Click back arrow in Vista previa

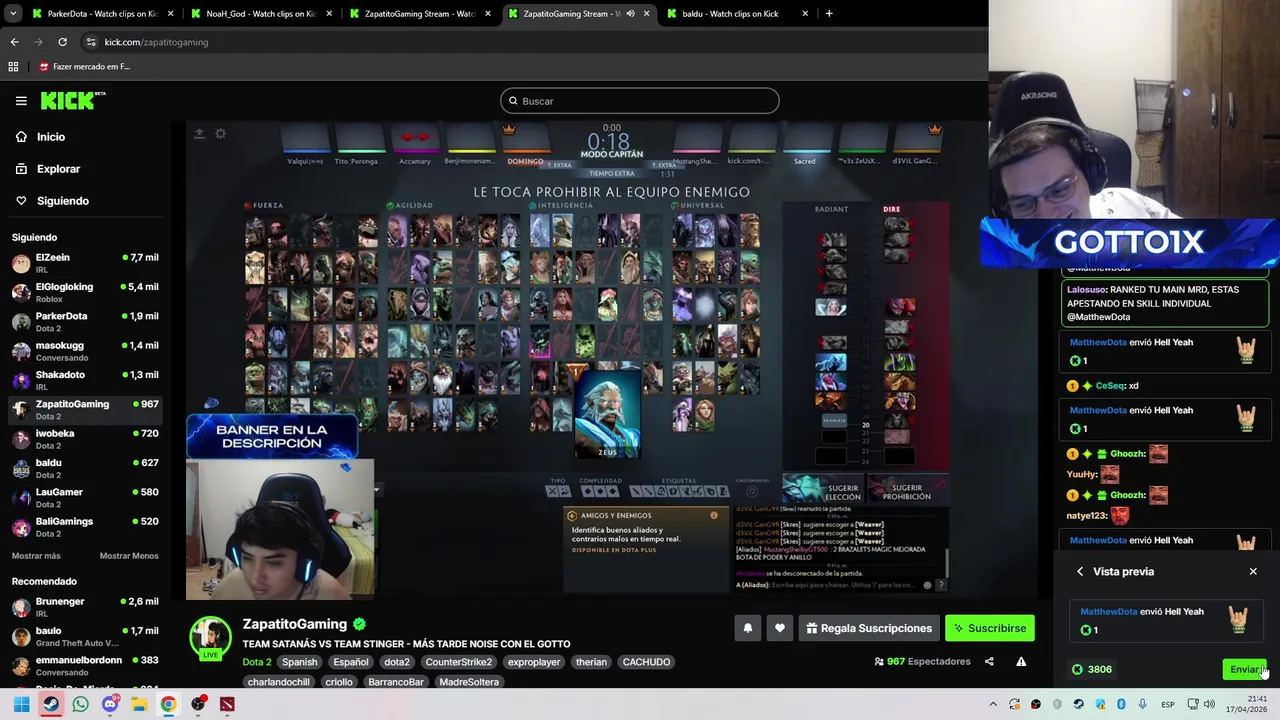coord(1080,571)
